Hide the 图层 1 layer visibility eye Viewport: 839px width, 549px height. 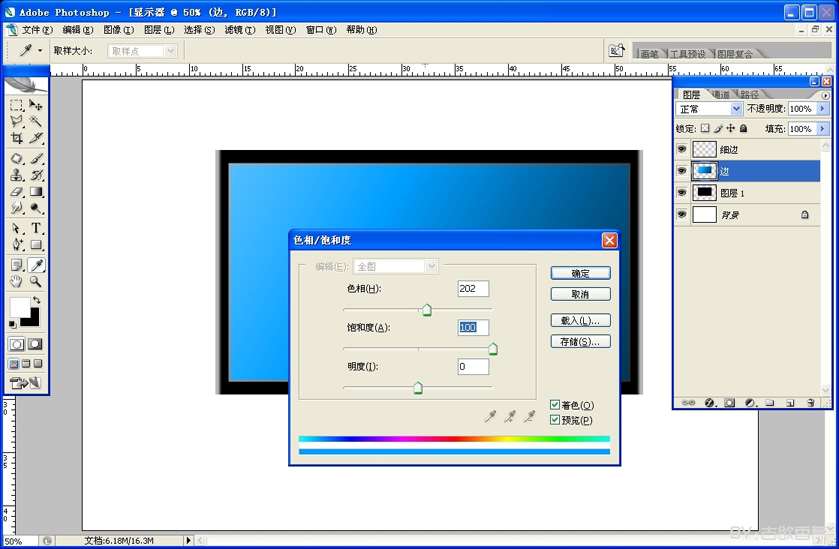click(682, 193)
